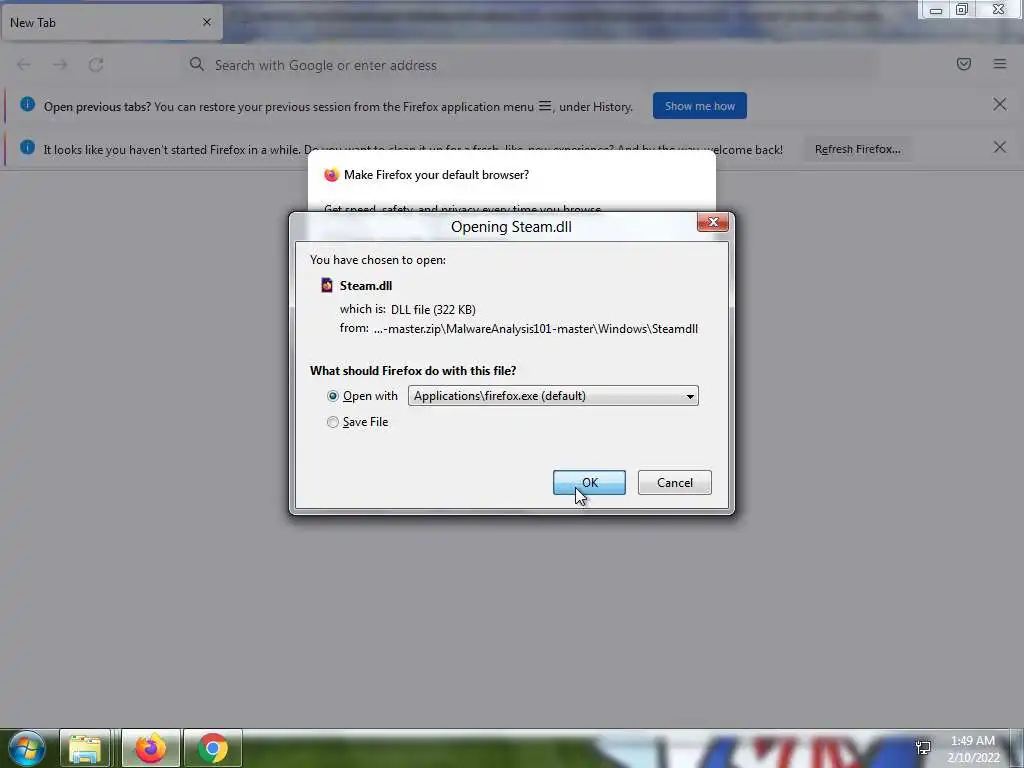Dismiss the Refresh Firefox notification bar
The height and width of the screenshot is (768, 1024).
click(999, 148)
